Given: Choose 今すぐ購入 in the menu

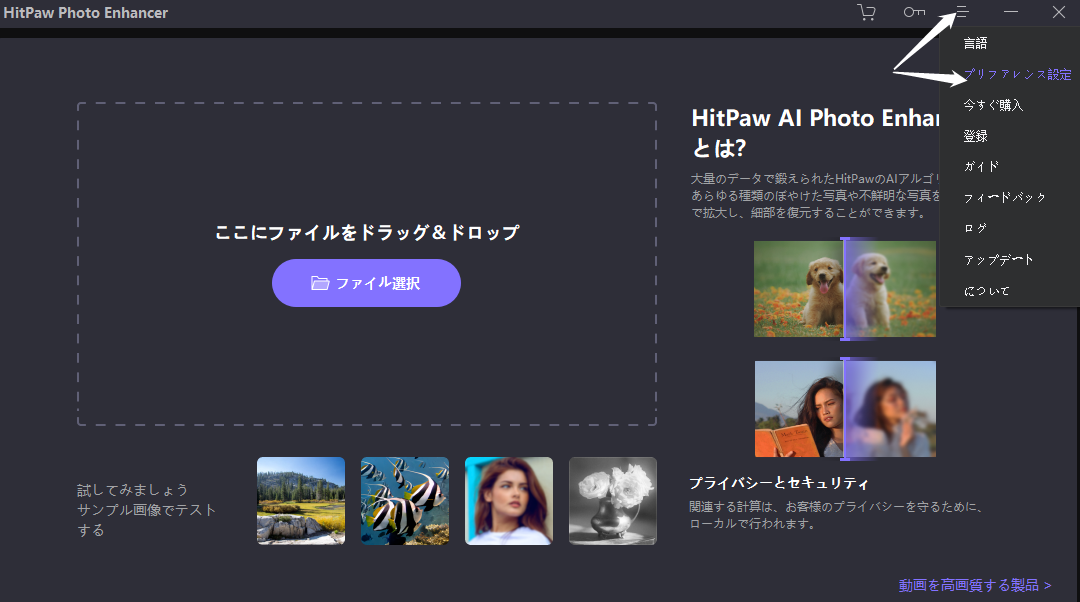Looking at the screenshot, I should pos(993,105).
